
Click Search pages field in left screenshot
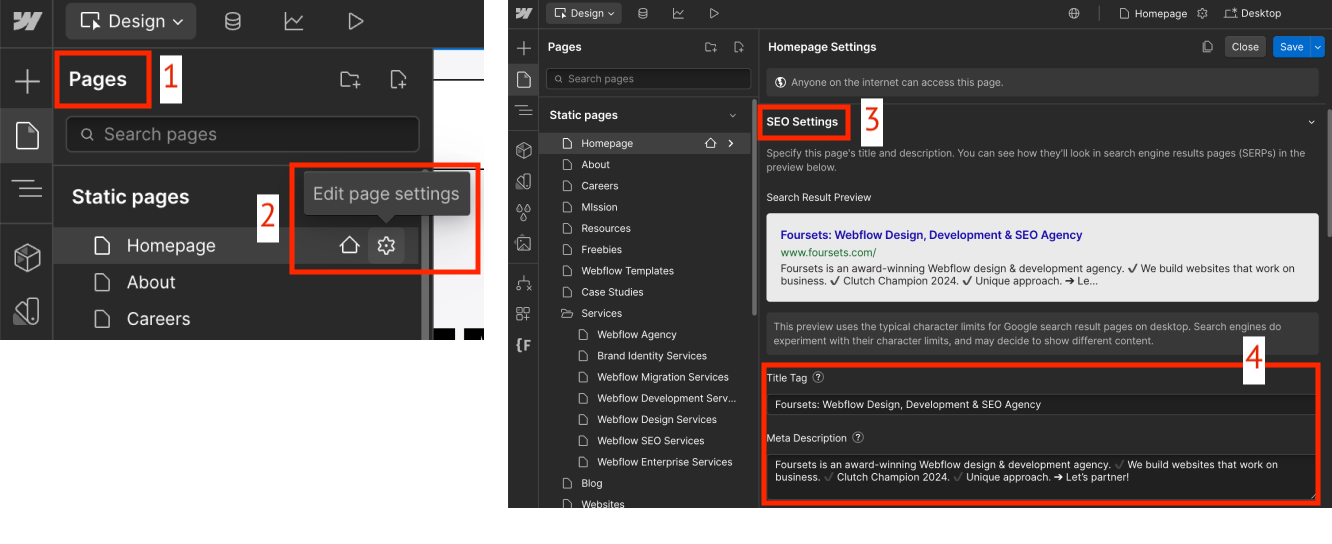[x=243, y=134]
